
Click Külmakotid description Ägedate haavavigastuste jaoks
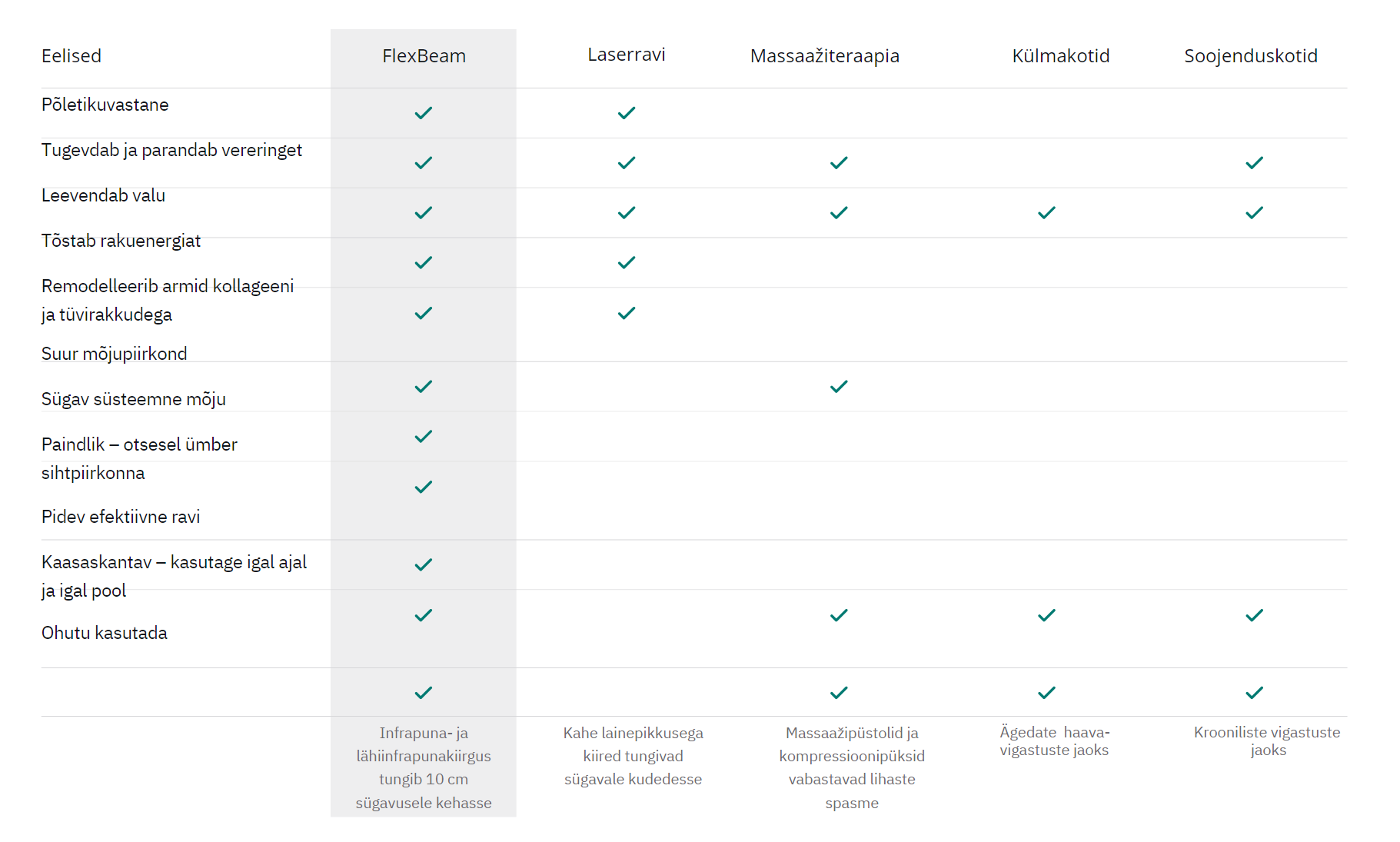coord(1054,741)
